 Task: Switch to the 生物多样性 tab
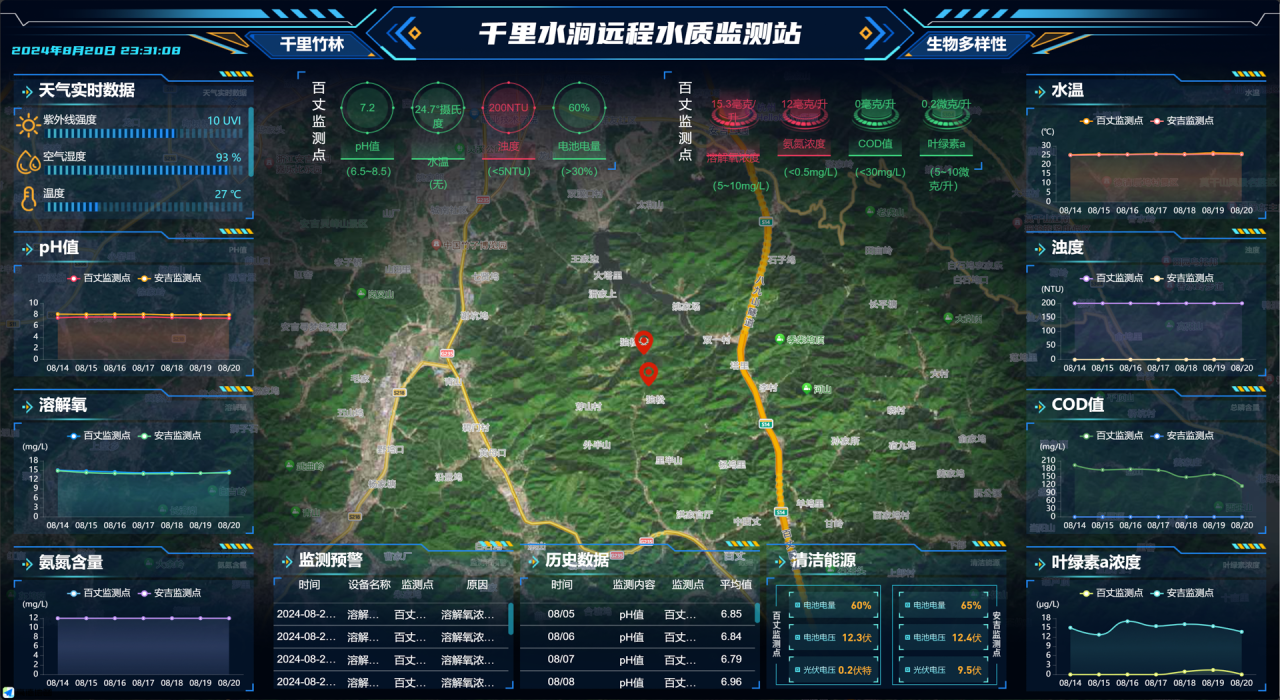click(966, 45)
